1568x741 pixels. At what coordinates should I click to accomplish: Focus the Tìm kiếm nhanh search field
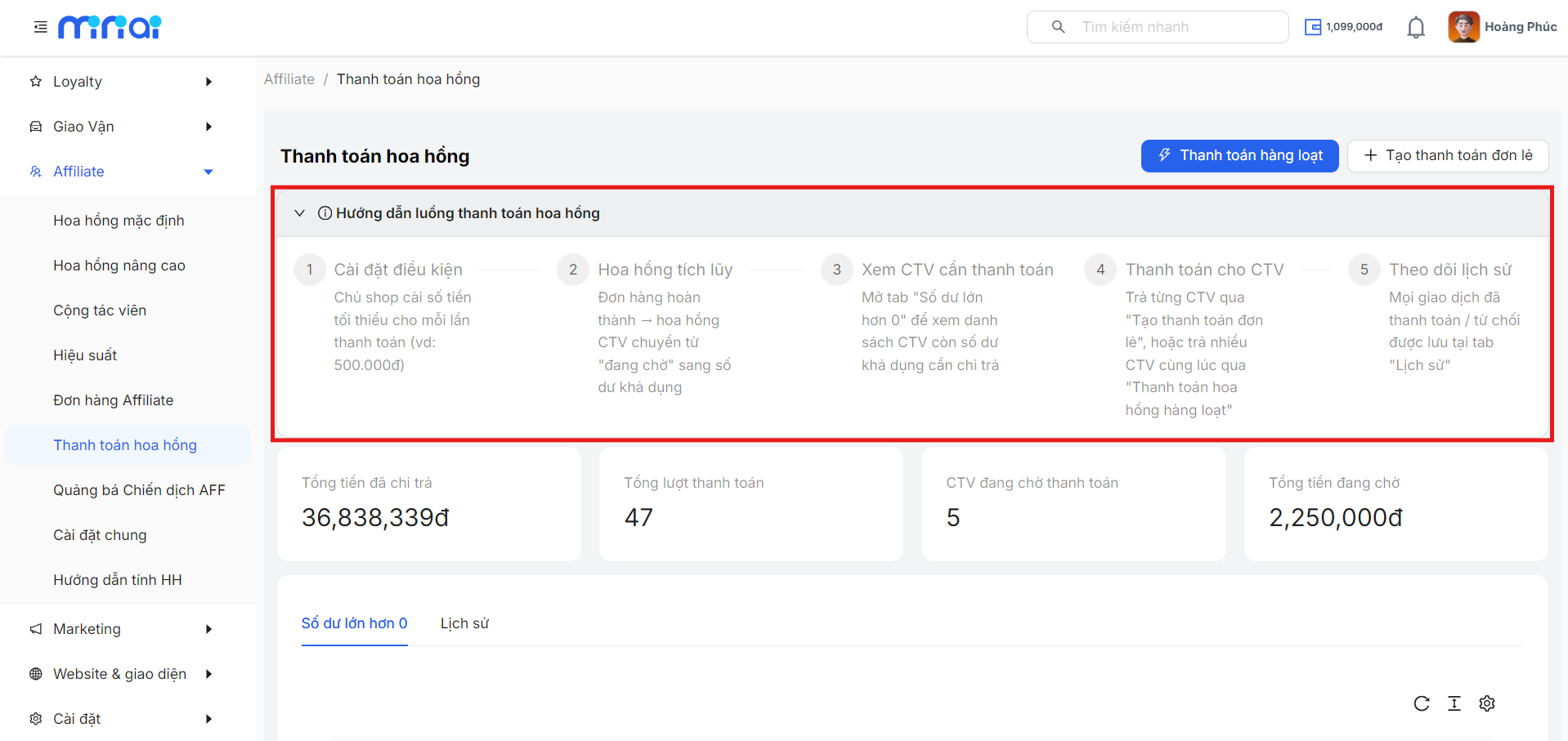(1158, 27)
